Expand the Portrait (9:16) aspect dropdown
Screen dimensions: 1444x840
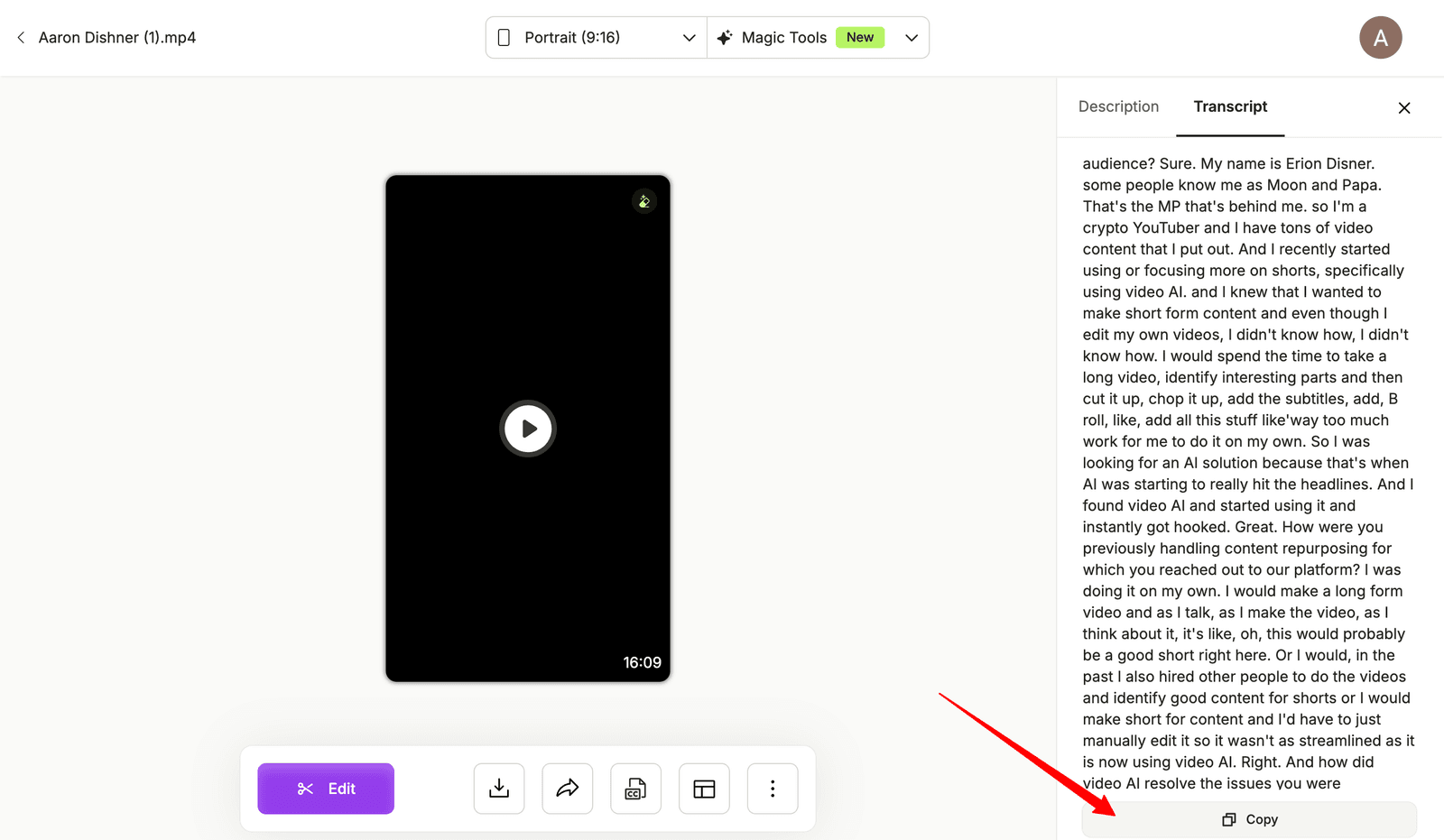[x=597, y=38]
